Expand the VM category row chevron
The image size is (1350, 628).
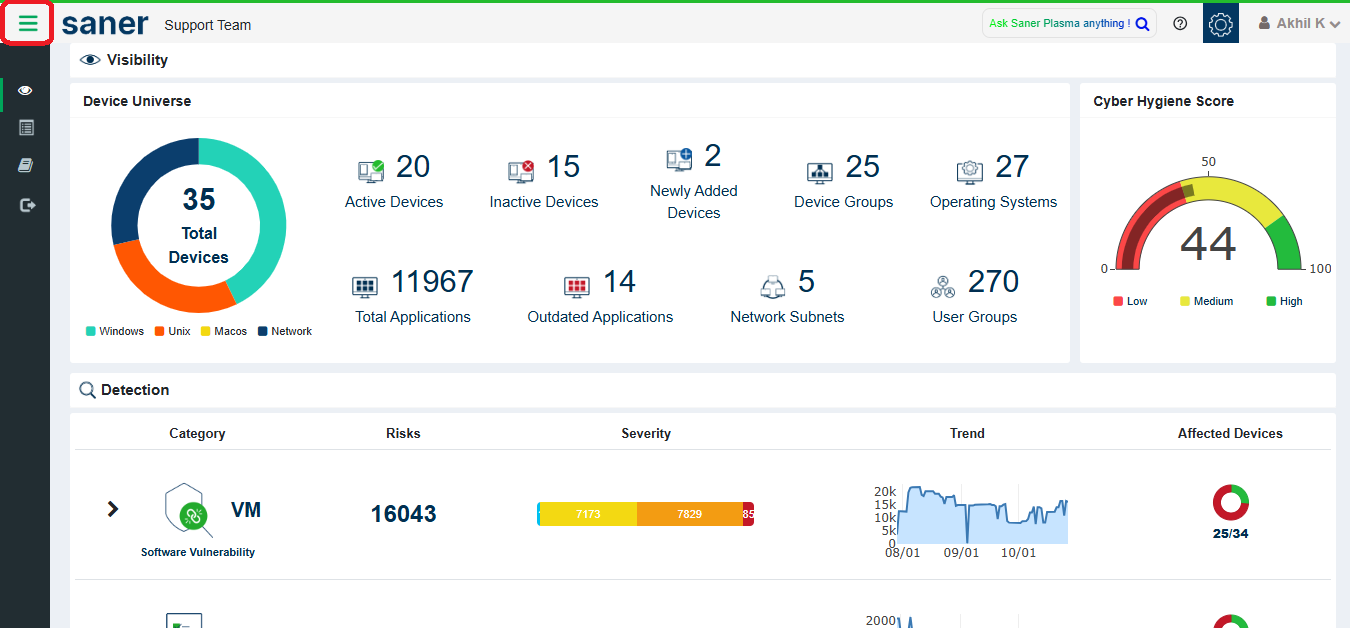(x=113, y=509)
